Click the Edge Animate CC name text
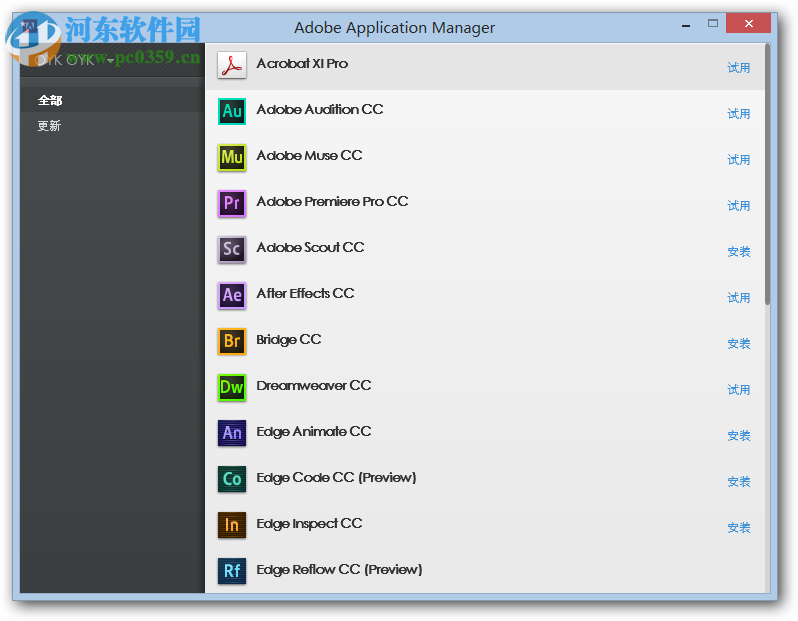The height and width of the screenshot is (621, 798). pos(314,432)
